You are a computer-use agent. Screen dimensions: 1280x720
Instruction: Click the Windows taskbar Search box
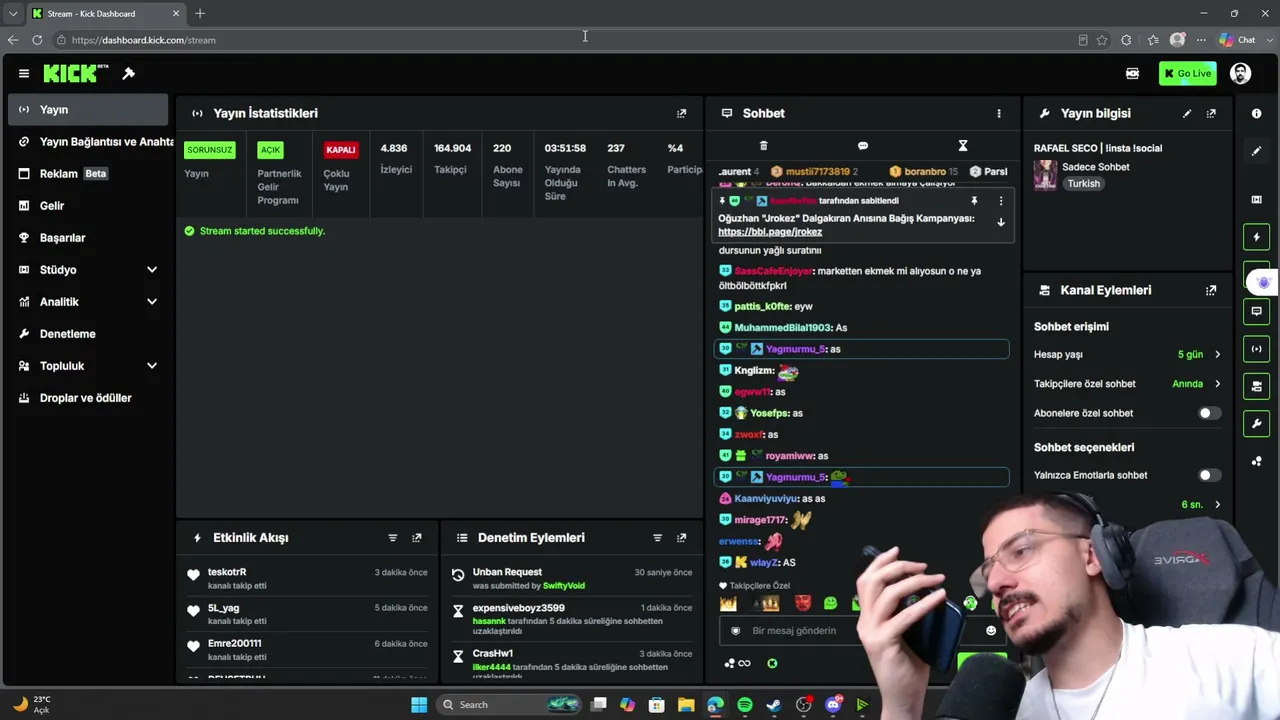[x=511, y=705]
